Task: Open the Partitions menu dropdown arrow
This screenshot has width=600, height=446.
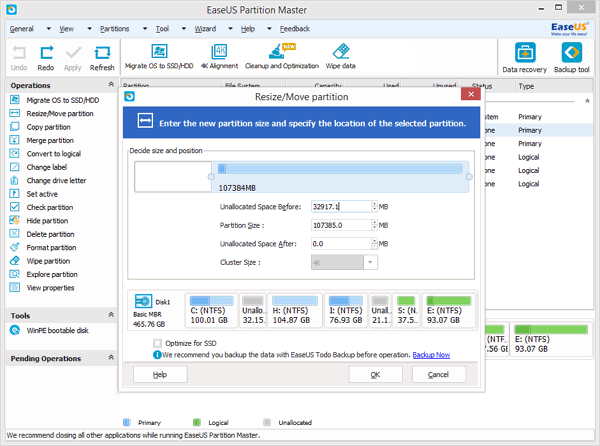Action: 145,29
